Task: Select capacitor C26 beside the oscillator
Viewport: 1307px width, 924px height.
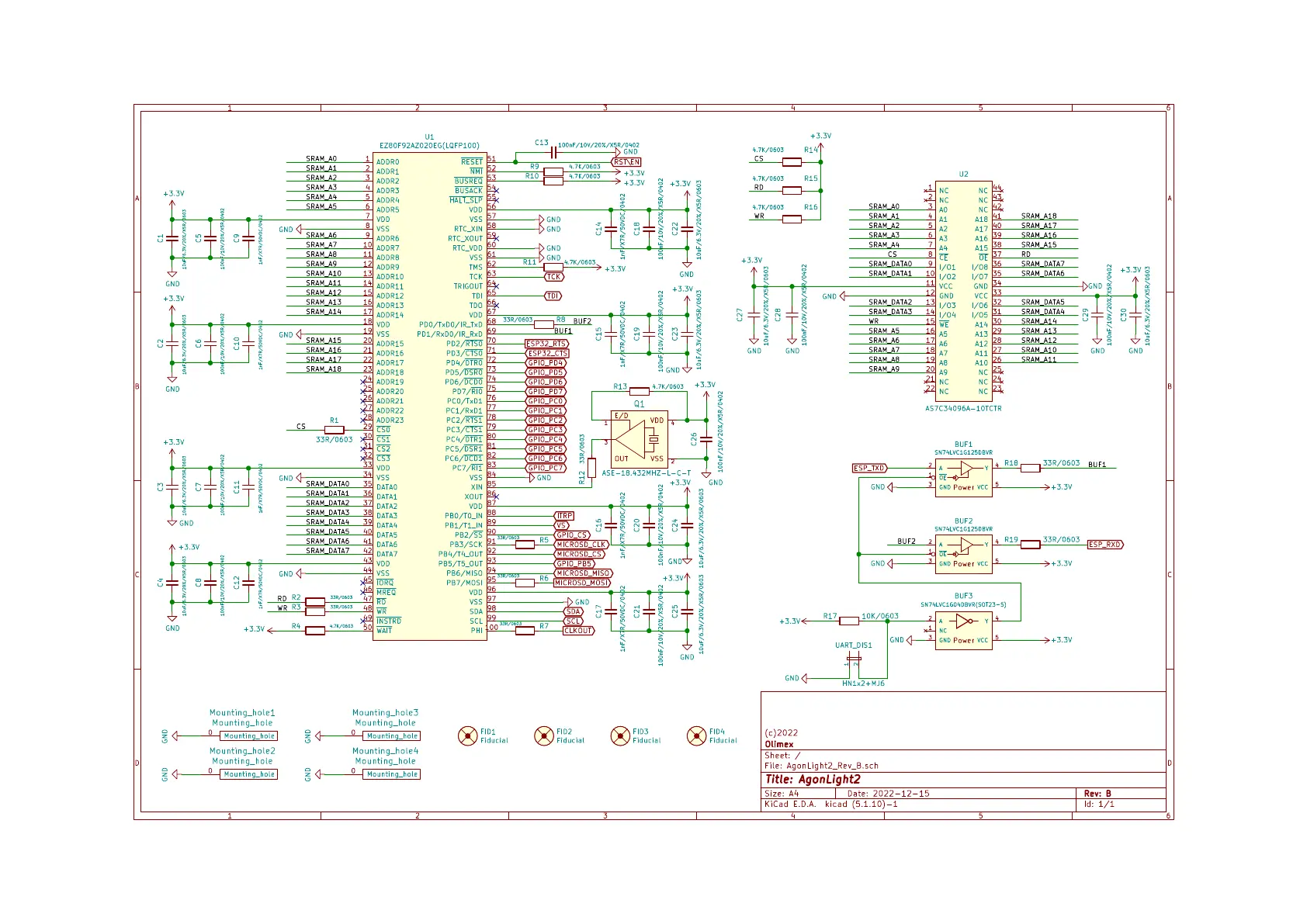Action: [x=706, y=440]
